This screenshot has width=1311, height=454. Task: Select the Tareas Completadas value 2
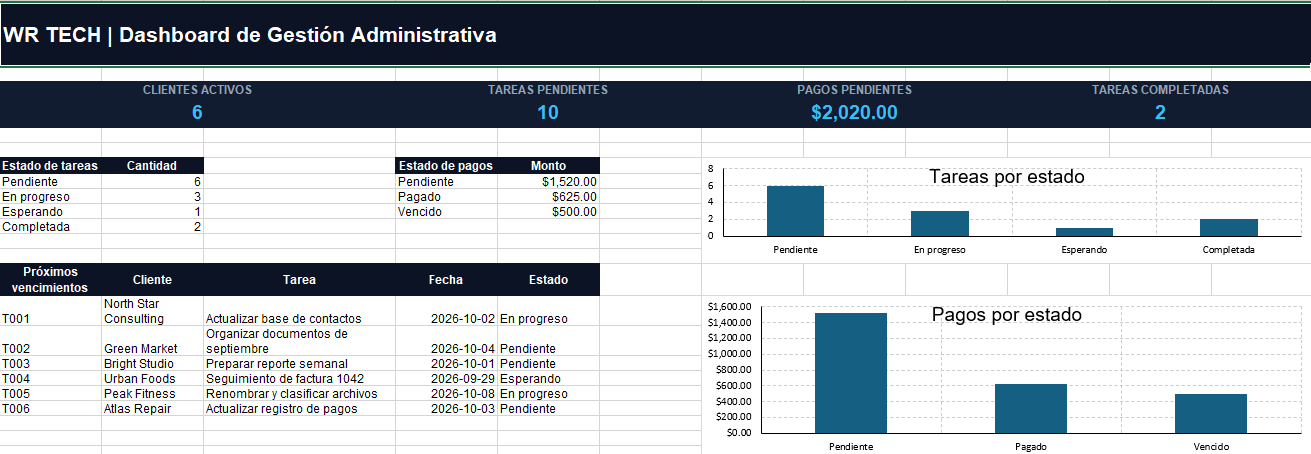[x=1160, y=112]
